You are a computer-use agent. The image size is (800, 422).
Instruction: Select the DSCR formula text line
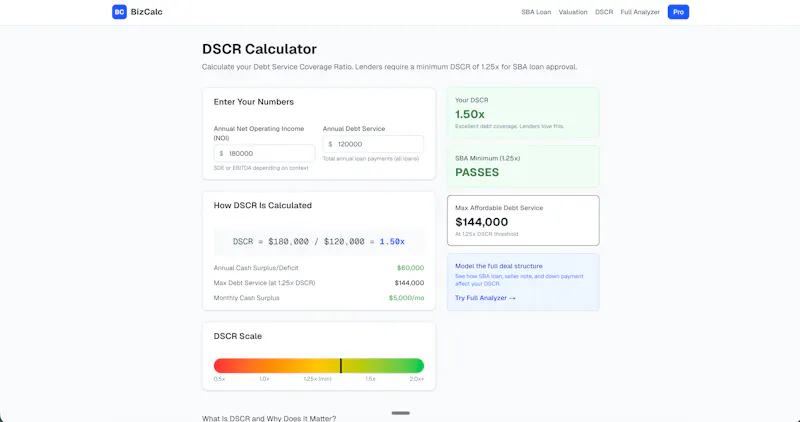click(x=319, y=241)
